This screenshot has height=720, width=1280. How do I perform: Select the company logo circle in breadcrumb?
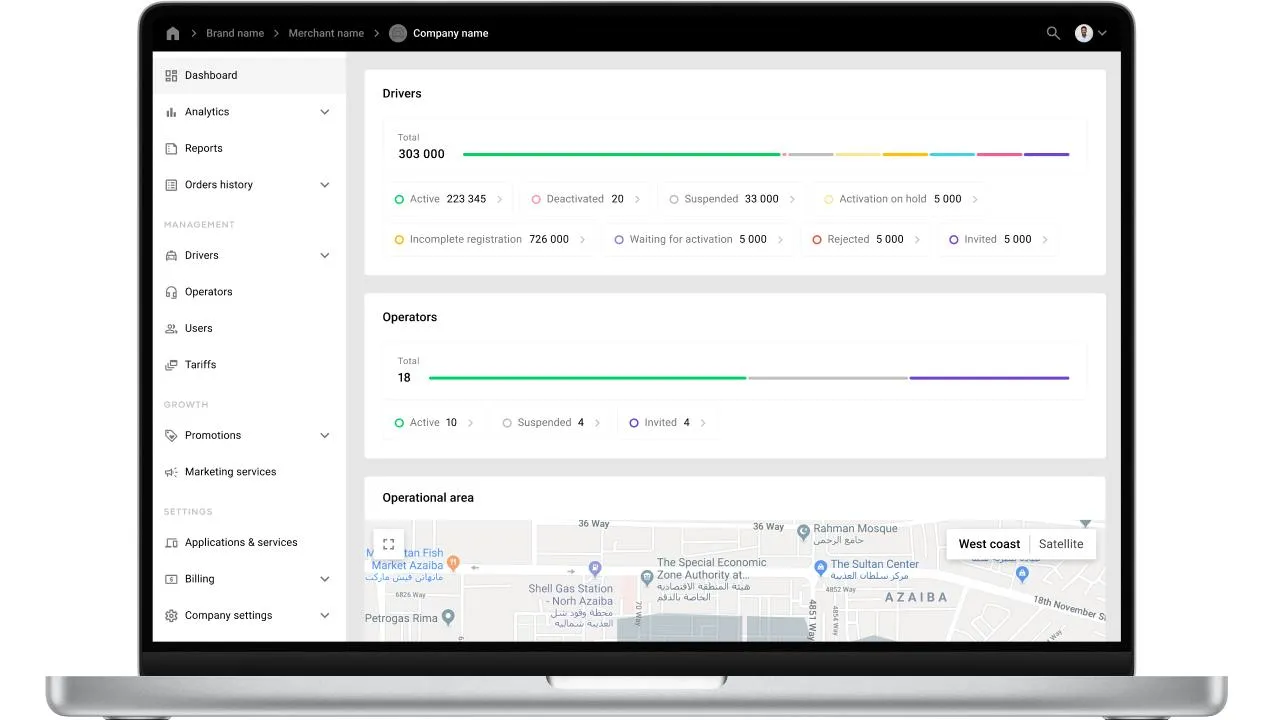(398, 33)
